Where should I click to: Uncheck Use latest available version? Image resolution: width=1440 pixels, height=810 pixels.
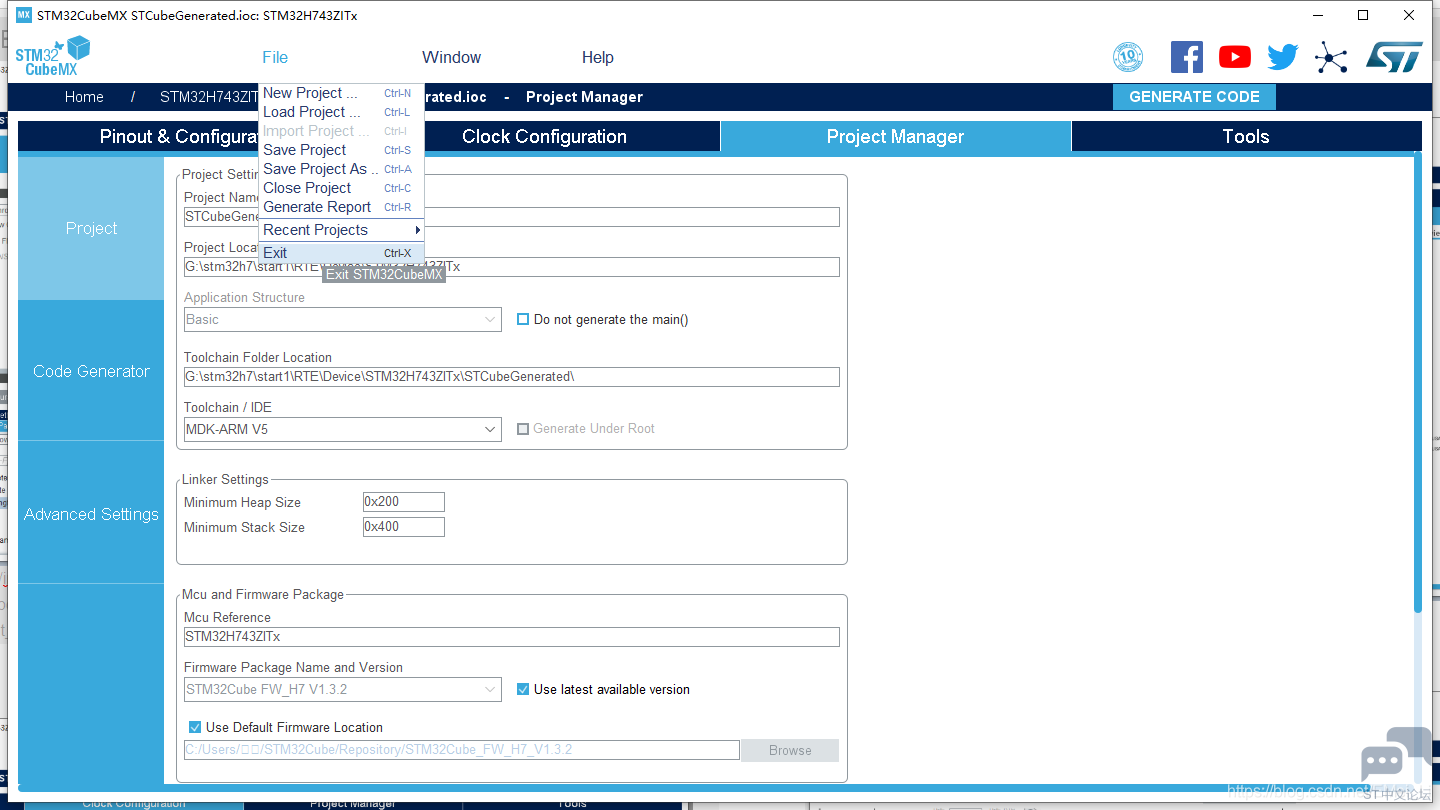click(x=523, y=689)
